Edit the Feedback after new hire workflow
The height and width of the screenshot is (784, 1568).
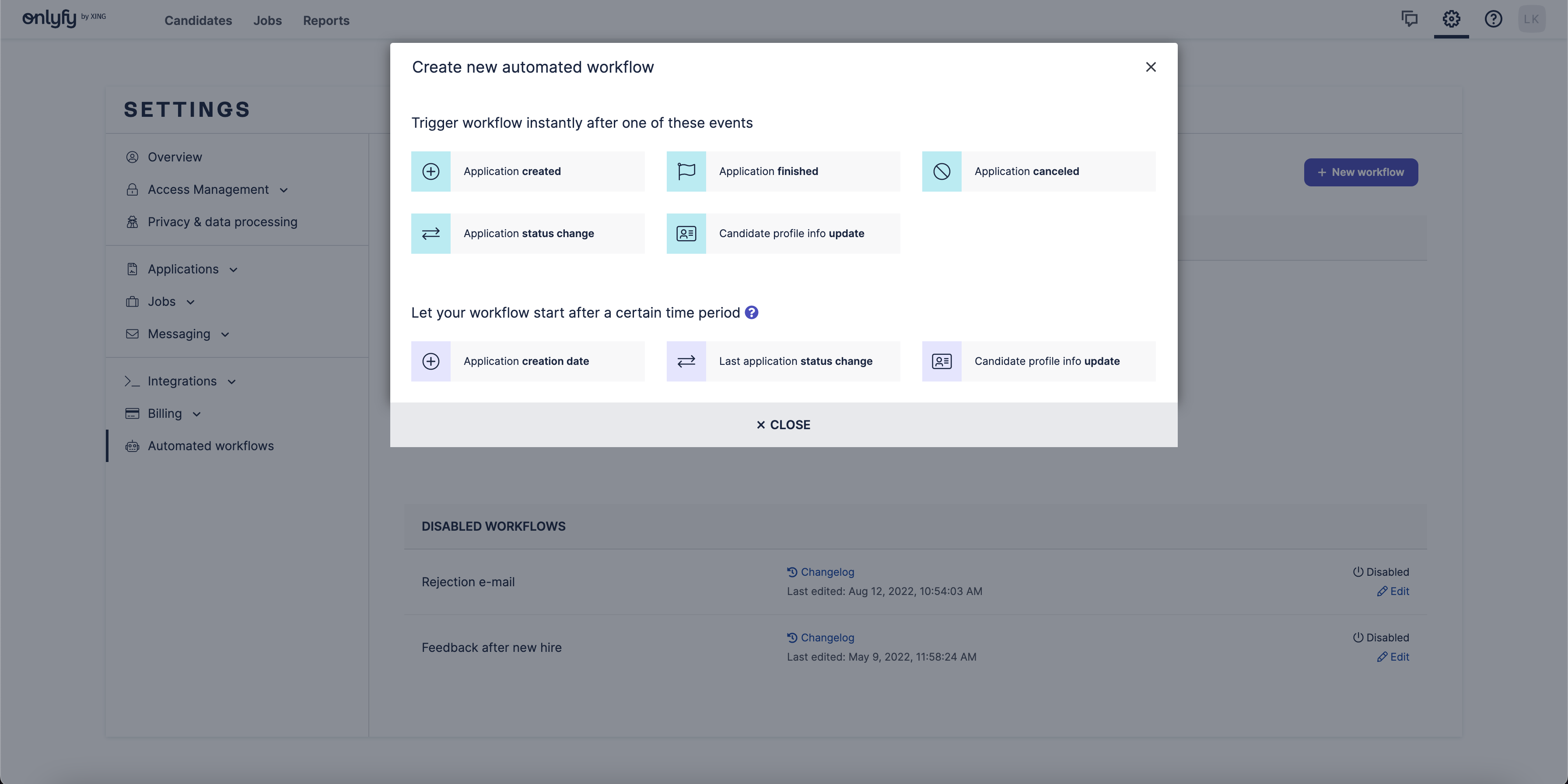[x=1394, y=657]
